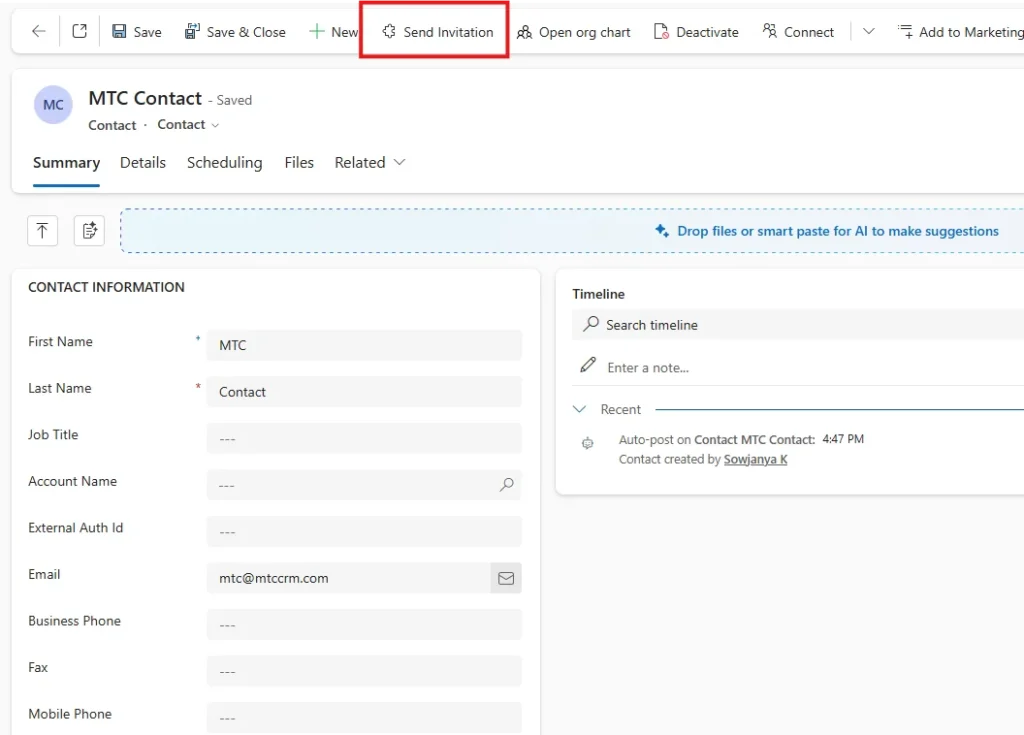Click the MTC Contact record title
This screenshot has width=1024, height=735.
point(145,99)
